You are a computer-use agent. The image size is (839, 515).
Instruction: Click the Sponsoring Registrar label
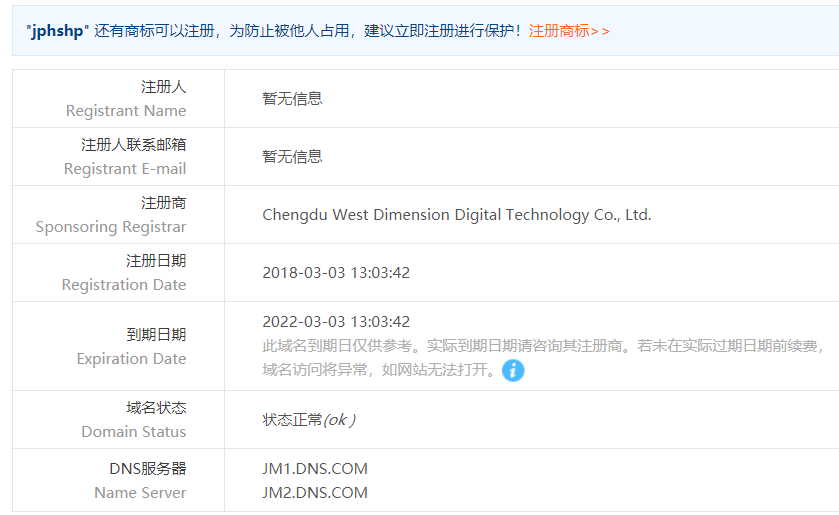tap(111, 227)
